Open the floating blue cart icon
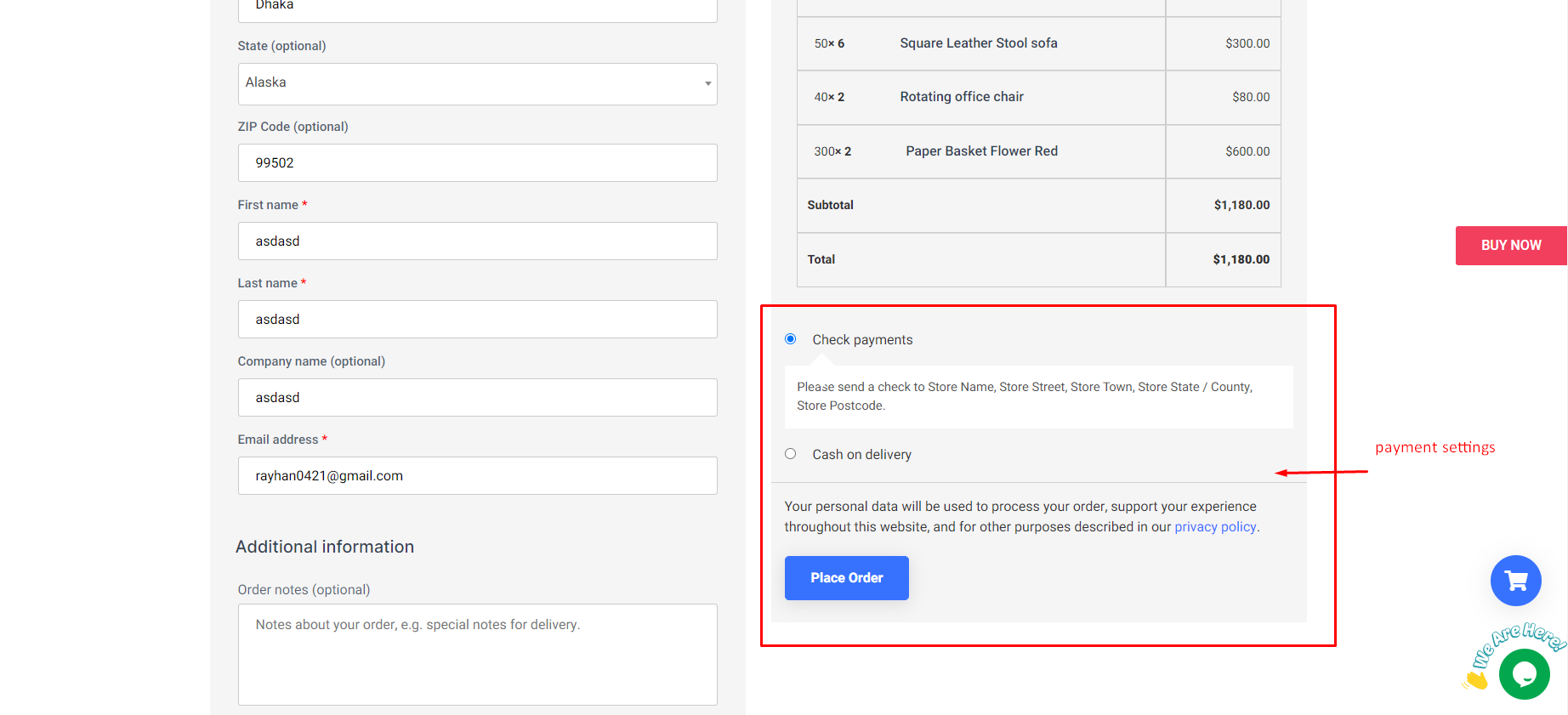The width and height of the screenshot is (1568, 715). (1515, 581)
